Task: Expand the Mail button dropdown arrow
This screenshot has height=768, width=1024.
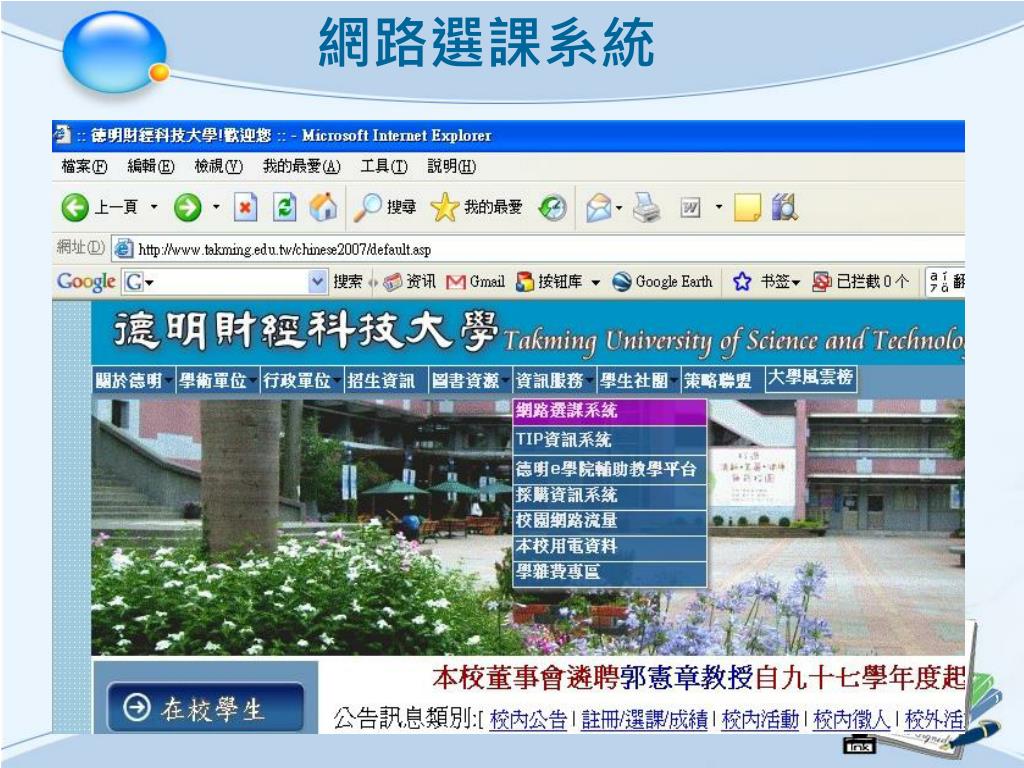Action: tap(618, 208)
